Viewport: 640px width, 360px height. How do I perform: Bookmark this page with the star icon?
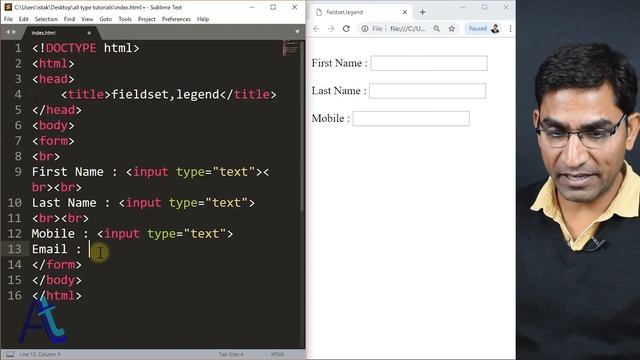pos(451,29)
